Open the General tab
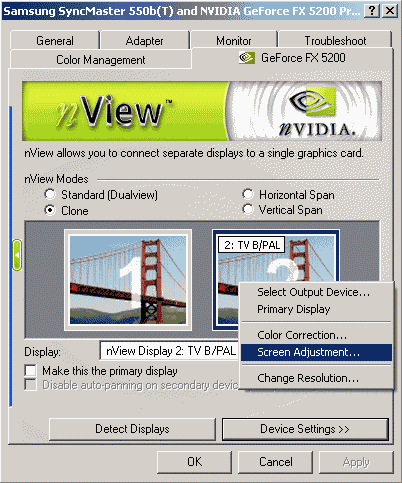This screenshot has height=483, width=402. tap(55, 40)
